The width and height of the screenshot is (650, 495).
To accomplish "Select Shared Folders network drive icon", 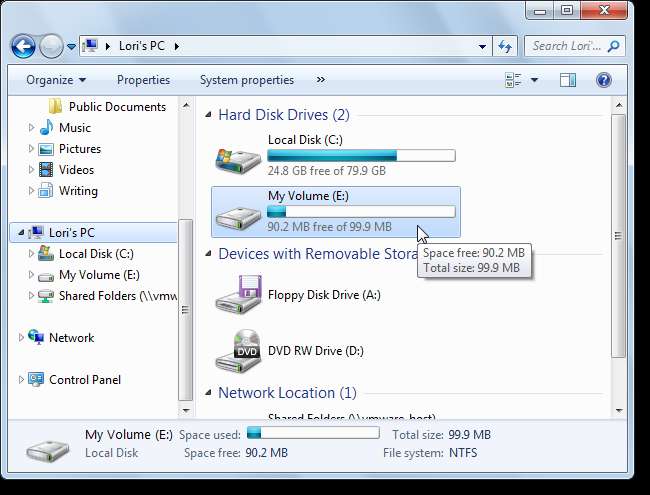I will [46, 296].
